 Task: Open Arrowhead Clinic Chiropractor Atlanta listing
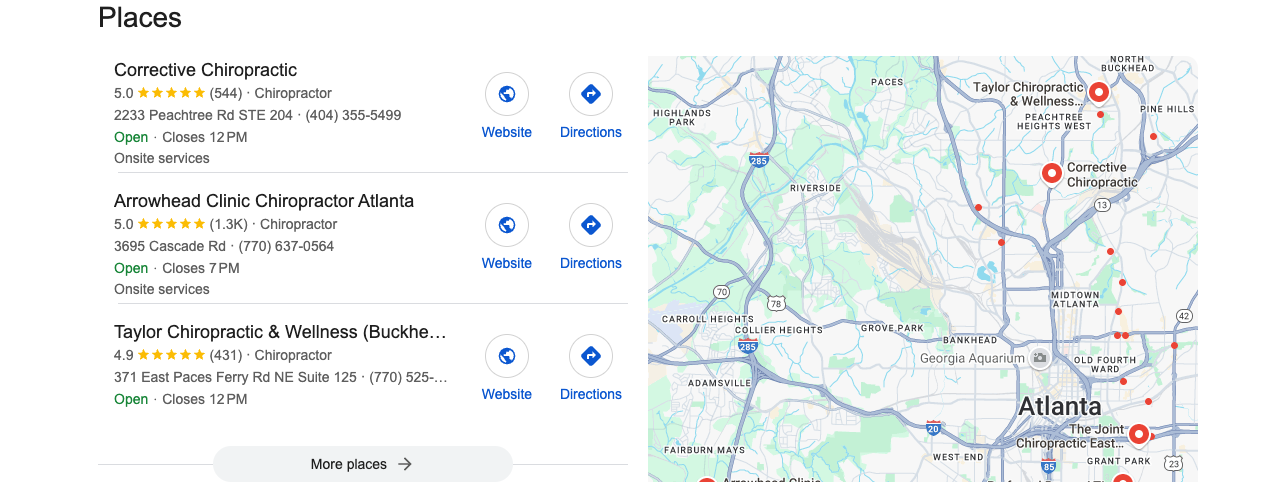point(264,201)
